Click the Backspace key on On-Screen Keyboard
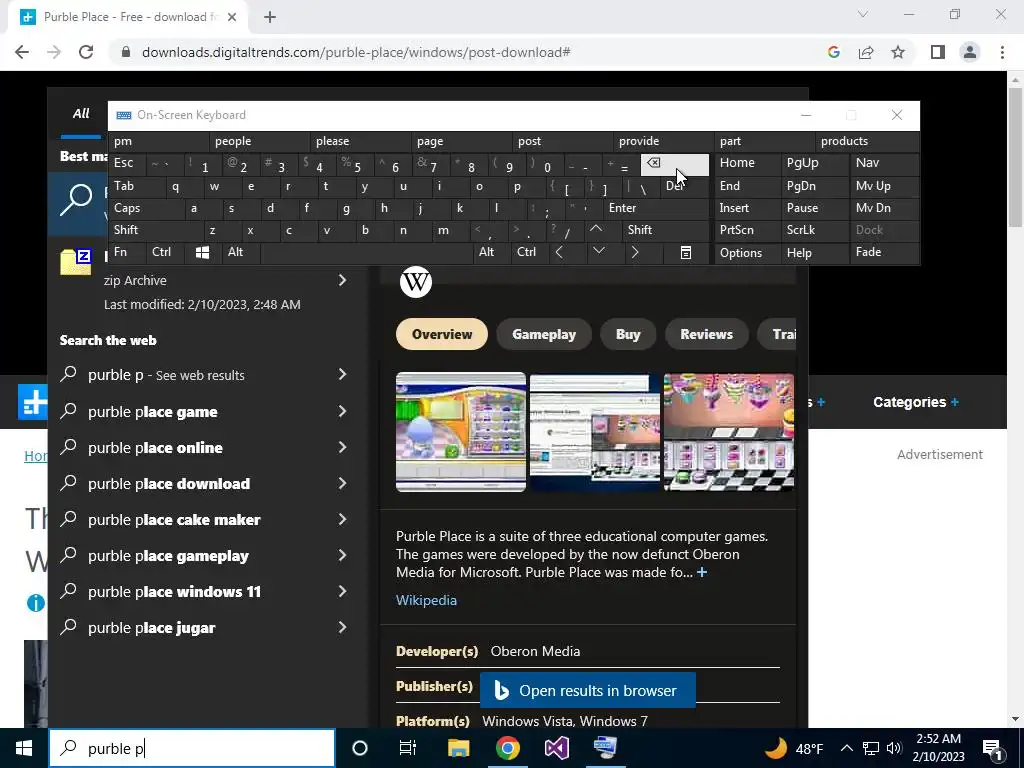This screenshot has width=1024, height=768. [675, 164]
